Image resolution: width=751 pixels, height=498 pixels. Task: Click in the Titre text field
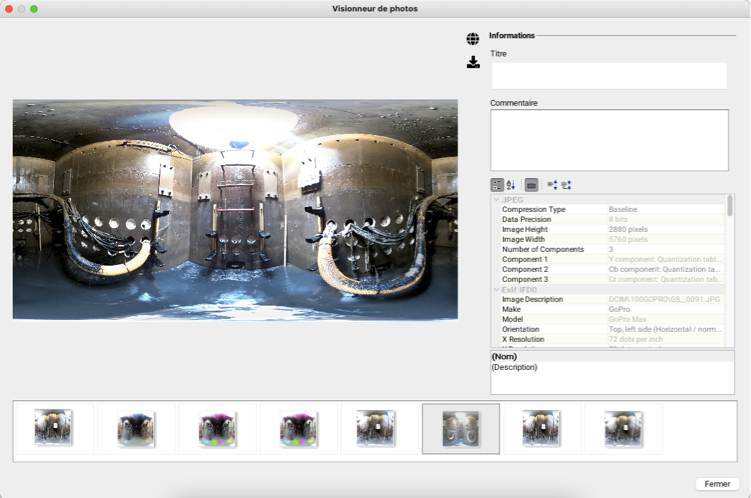608,76
